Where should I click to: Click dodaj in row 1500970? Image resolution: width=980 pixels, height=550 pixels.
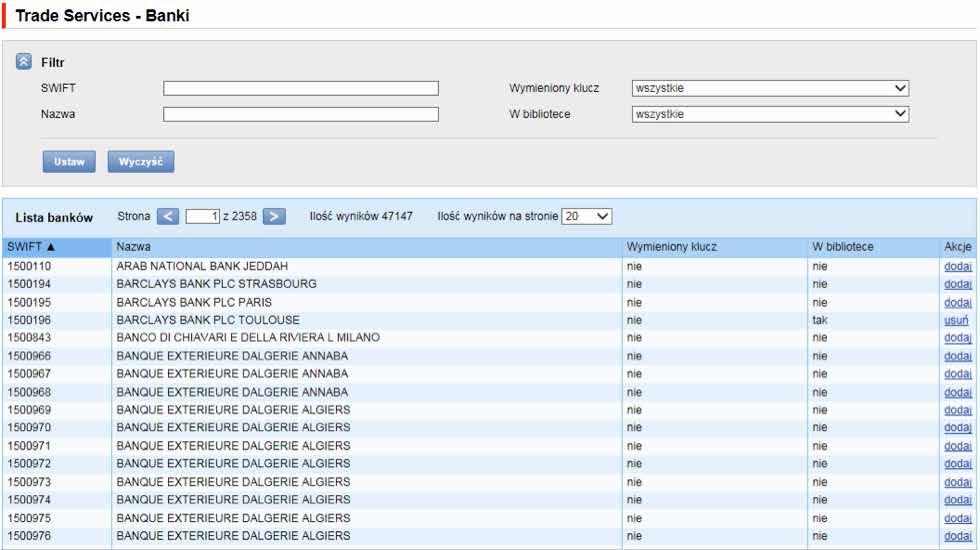[x=958, y=428]
